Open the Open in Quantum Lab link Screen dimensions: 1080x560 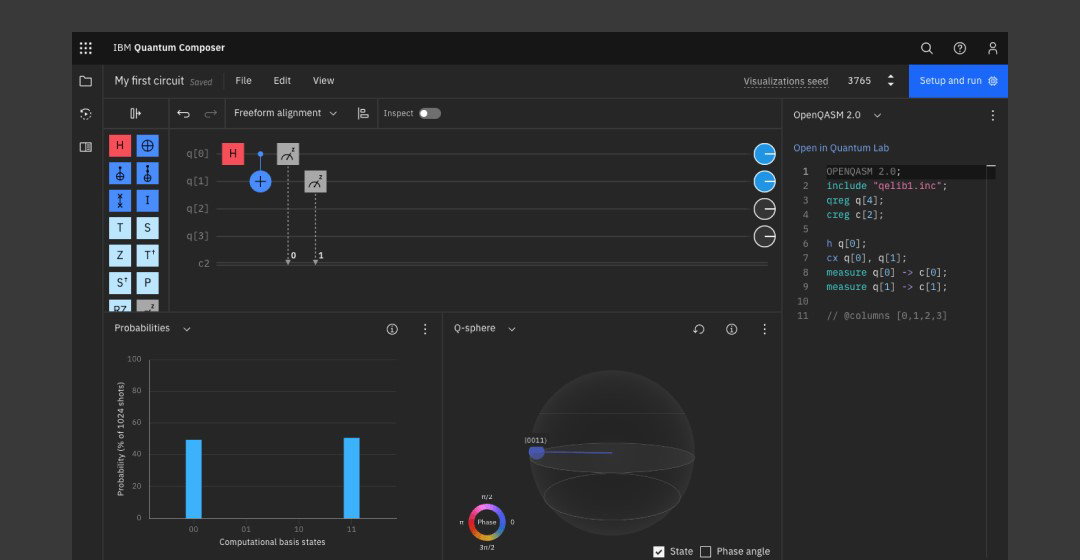pyautogui.click(x=841, y=148)
